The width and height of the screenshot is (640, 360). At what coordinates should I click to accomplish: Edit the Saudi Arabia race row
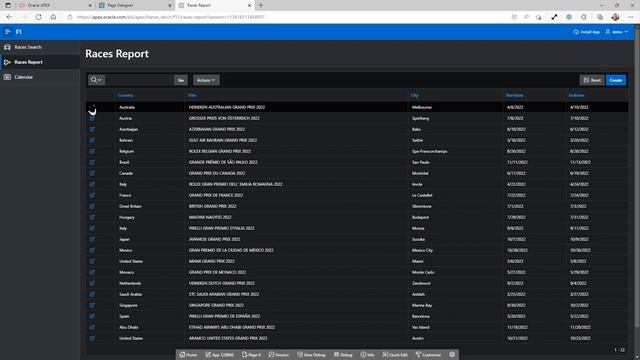coord(92,294)
